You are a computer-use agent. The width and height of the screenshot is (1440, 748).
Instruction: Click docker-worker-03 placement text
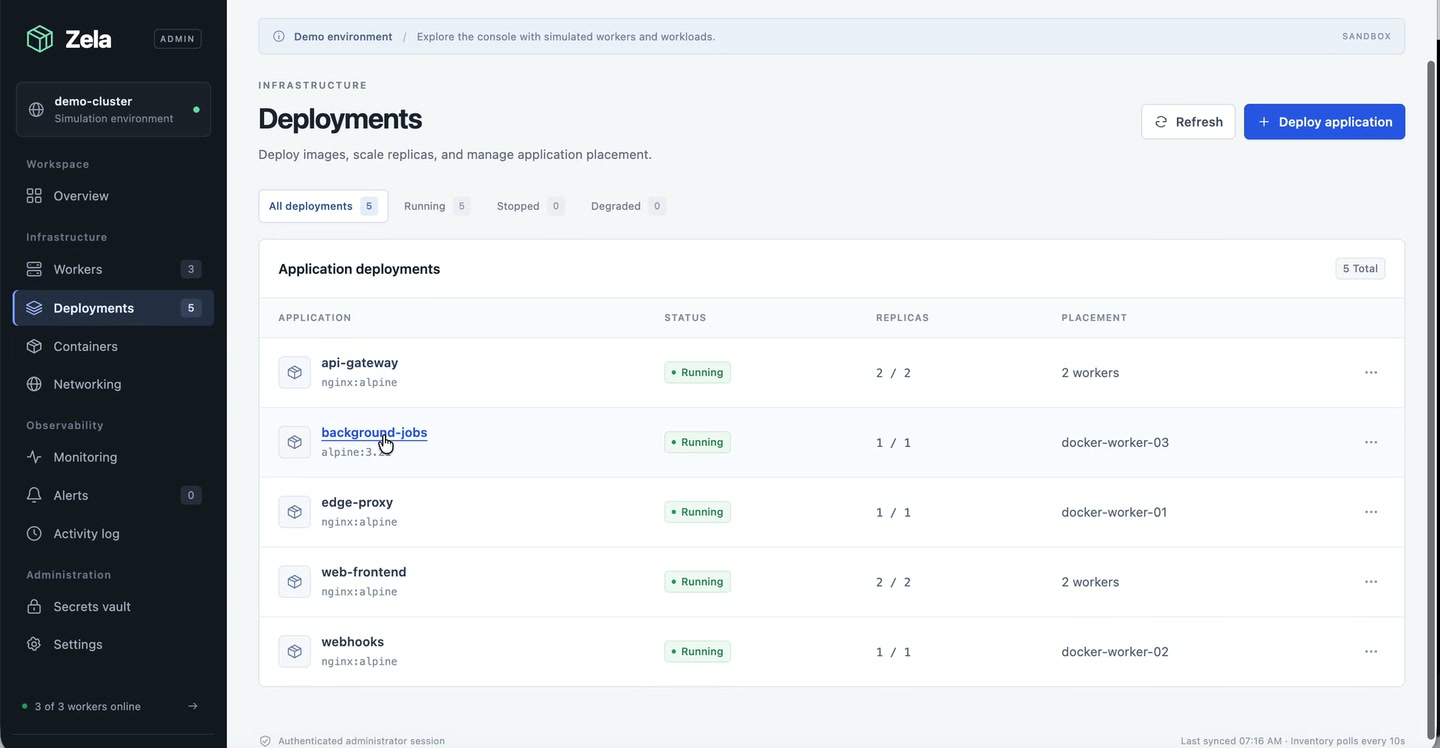click(1115, 442)
